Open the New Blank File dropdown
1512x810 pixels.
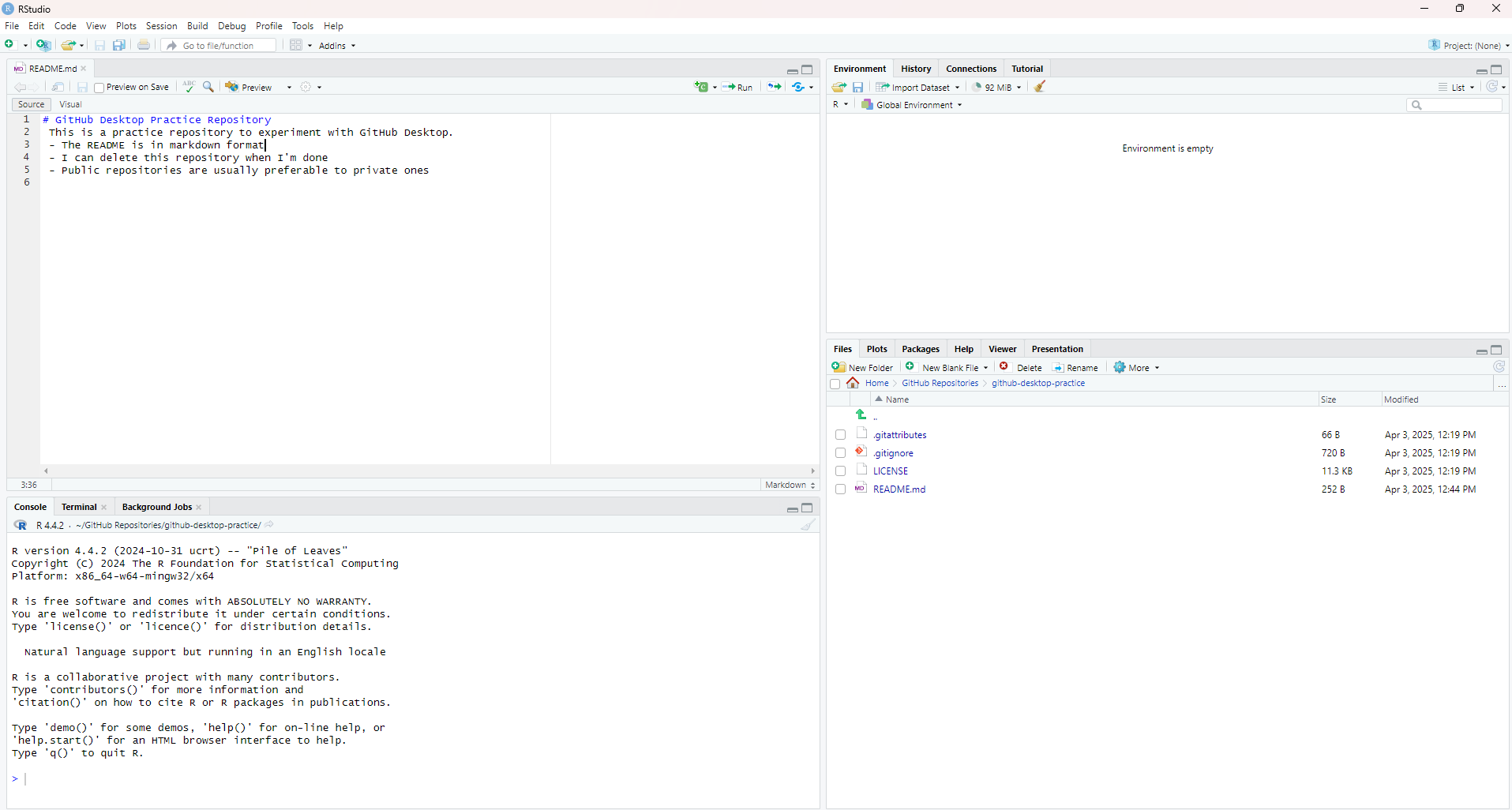[947, 367]
